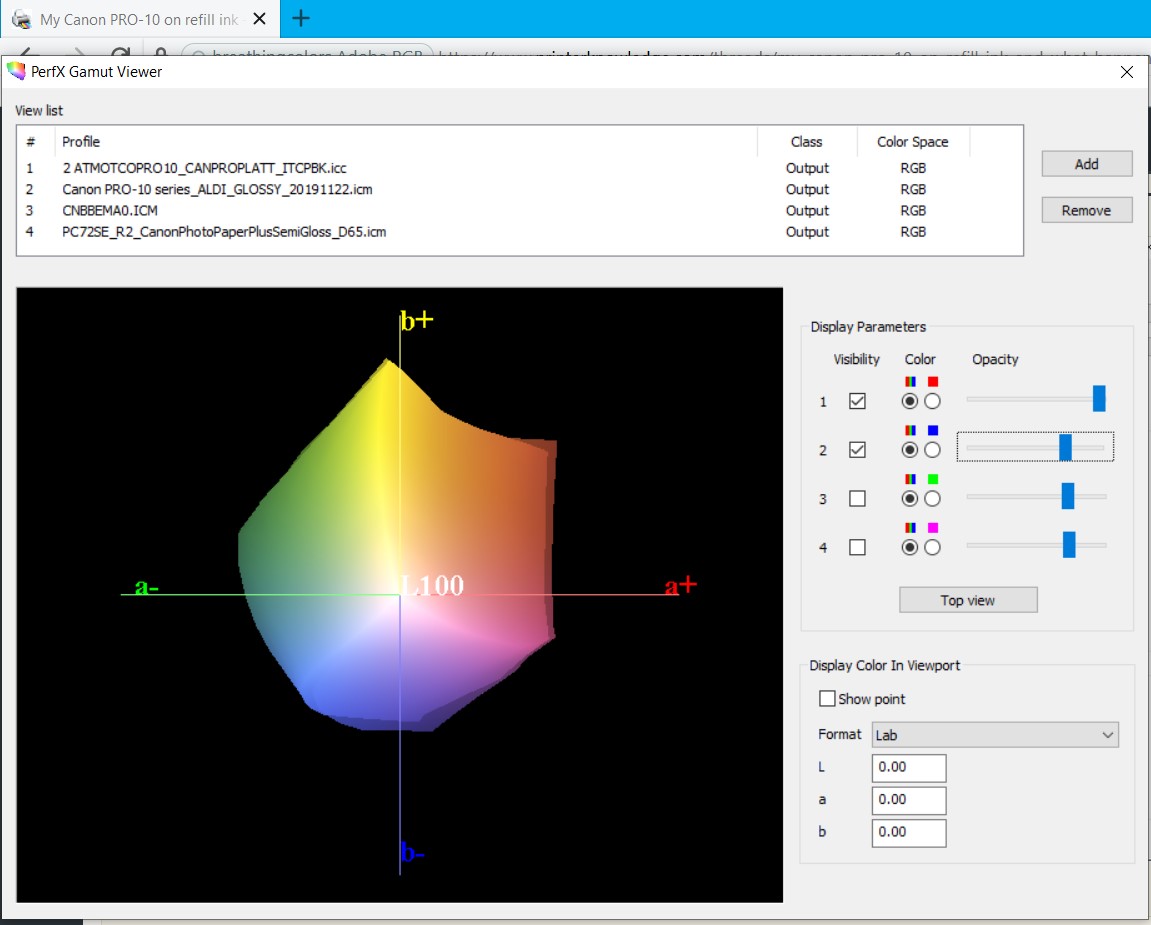Enable visibility checkbox for profile 3

(x=857, y=499)
